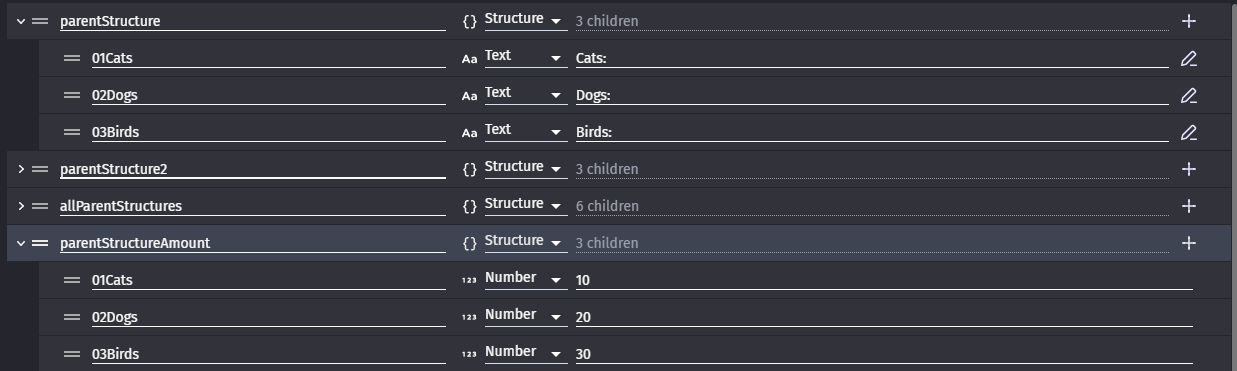Screen dimensions: 1237x371
Task: Collapse the parentStructure tree node
Action: tap(20, 21)
